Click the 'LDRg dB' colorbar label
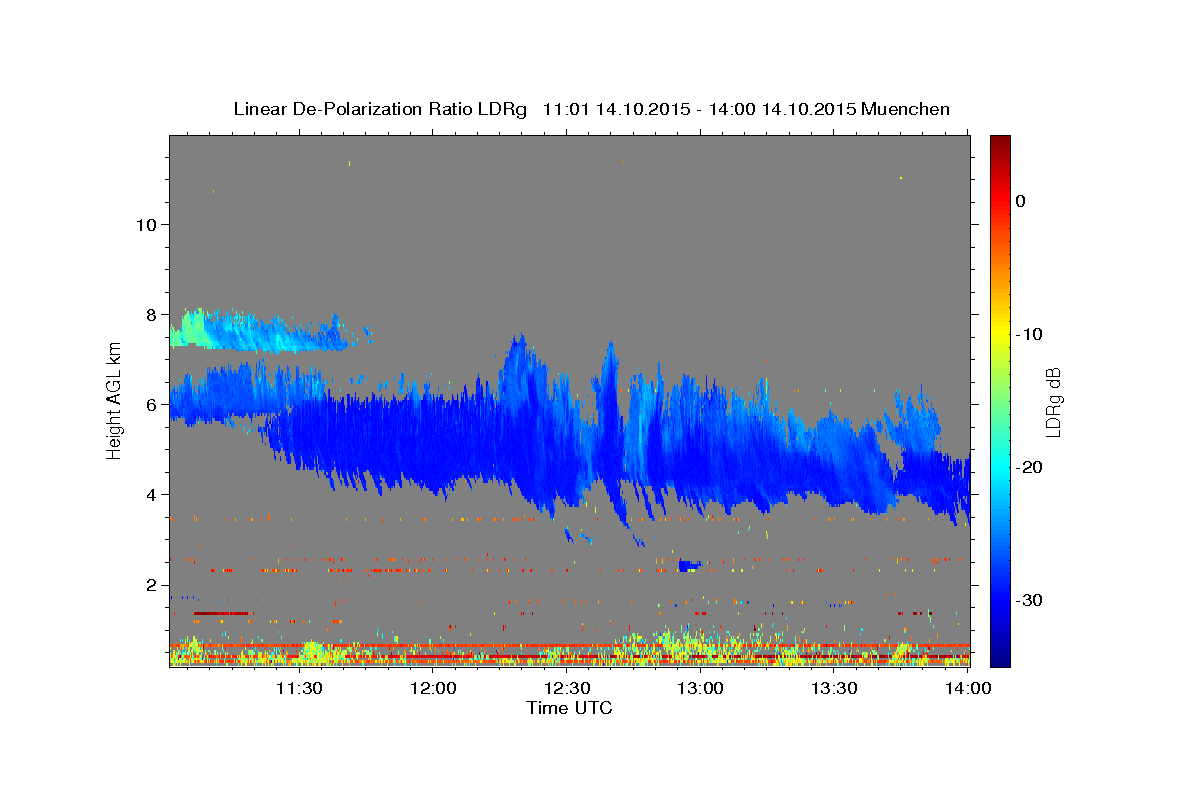Image resolution: width=1200 pixels, height=800 pixels. pos(1052,402)
